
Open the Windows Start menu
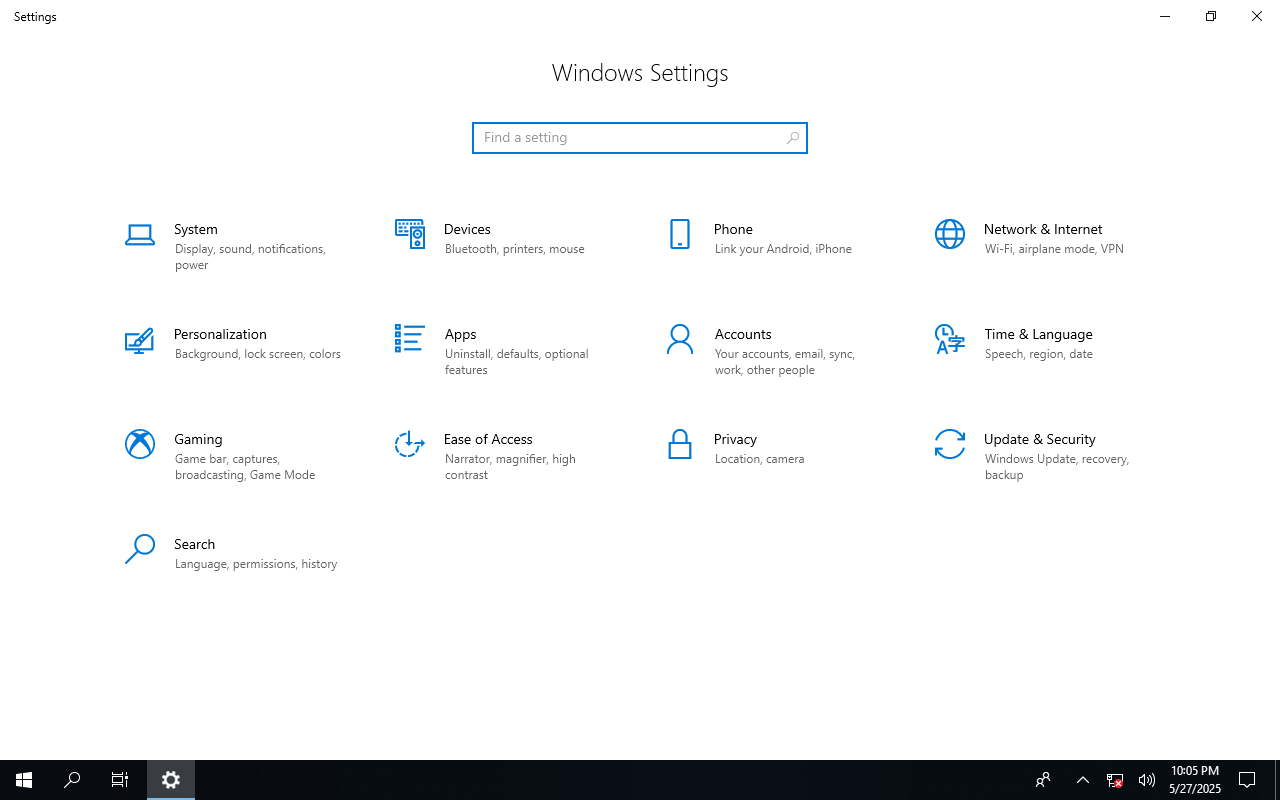24,780
